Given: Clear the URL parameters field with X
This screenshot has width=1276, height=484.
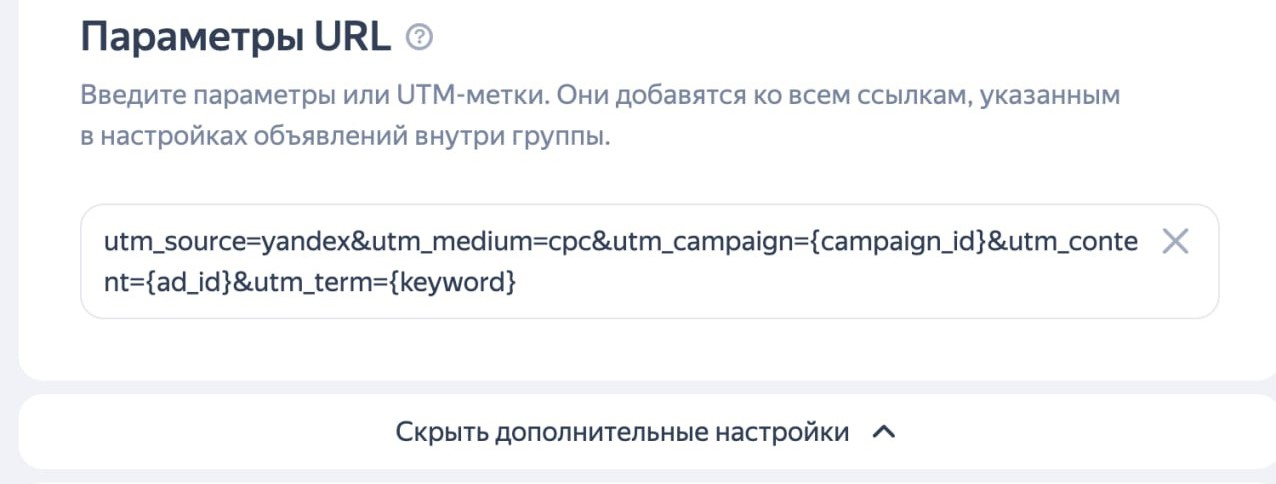Looking at the screenshot, I should [x=1175, y=242].
